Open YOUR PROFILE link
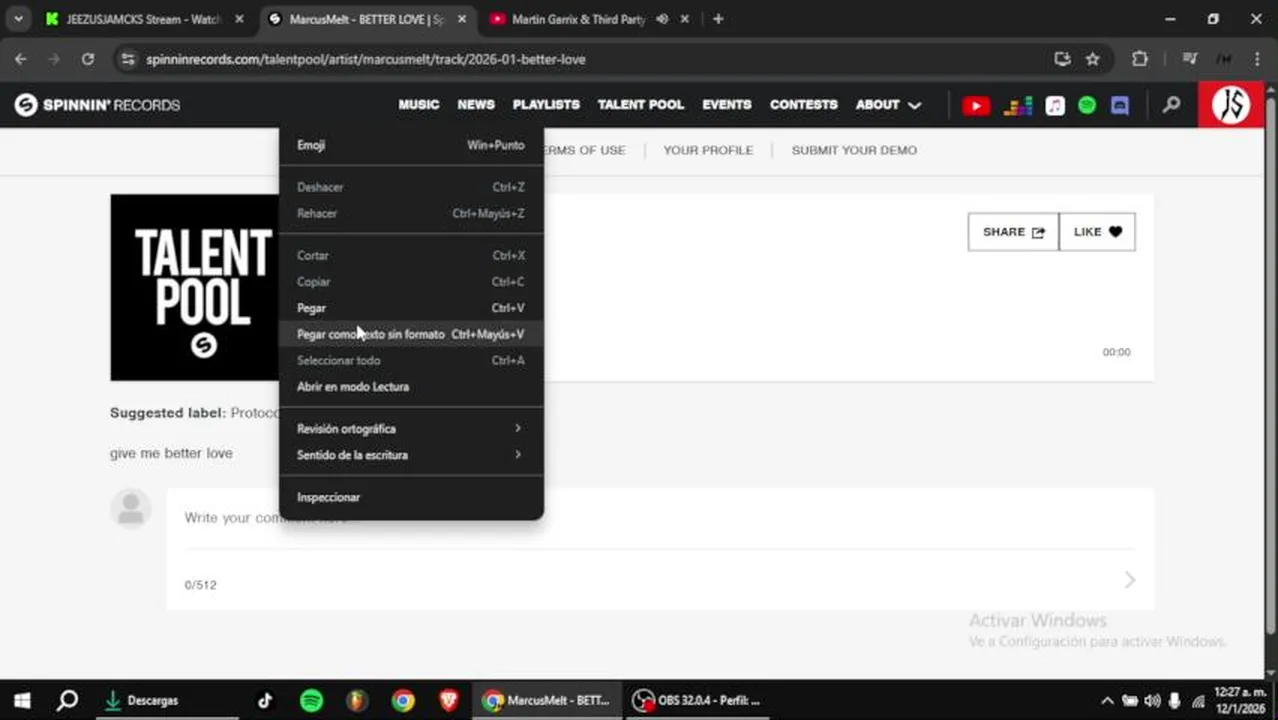1278x720 pixels. pyautogui.click(x=708, y=150)
